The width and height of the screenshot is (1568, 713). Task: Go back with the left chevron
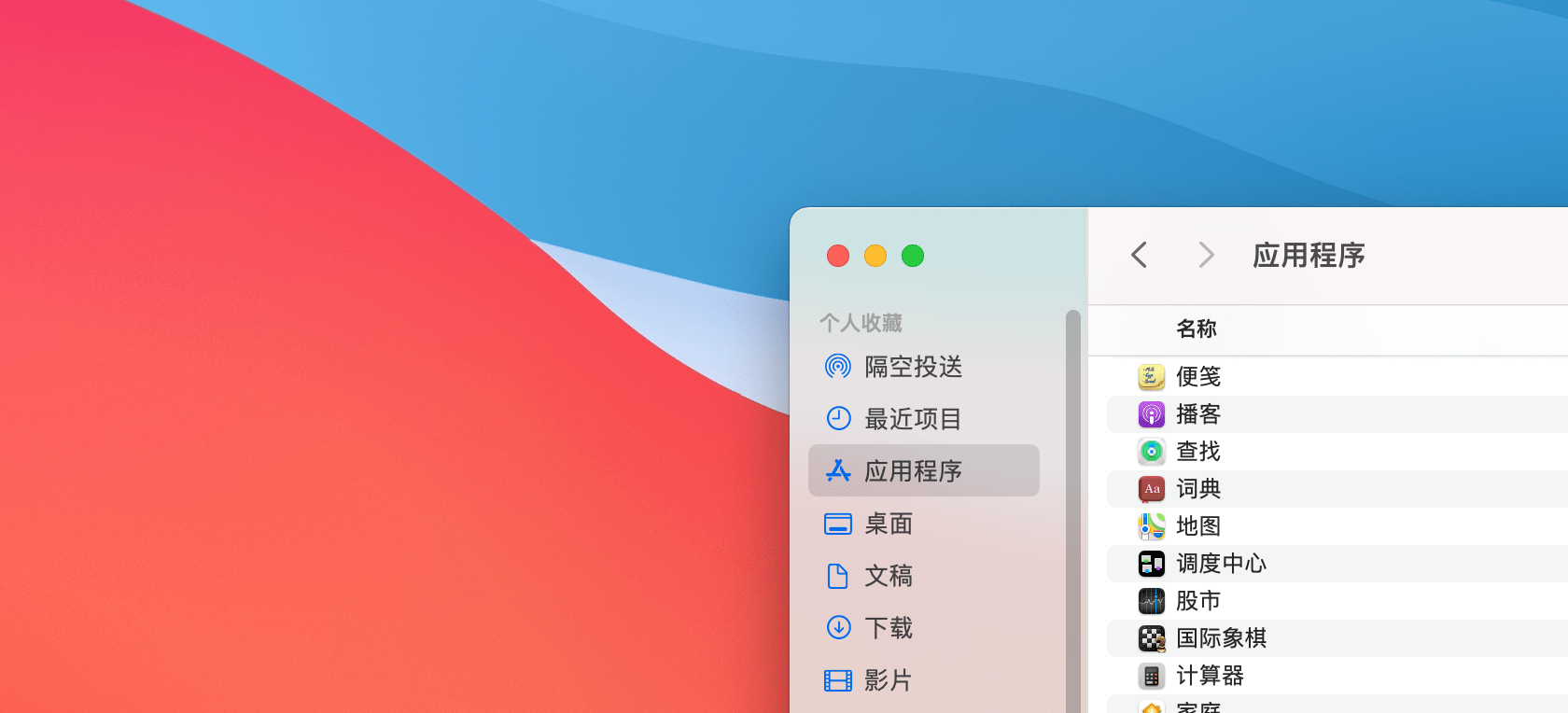click(x=1139, y=255)
